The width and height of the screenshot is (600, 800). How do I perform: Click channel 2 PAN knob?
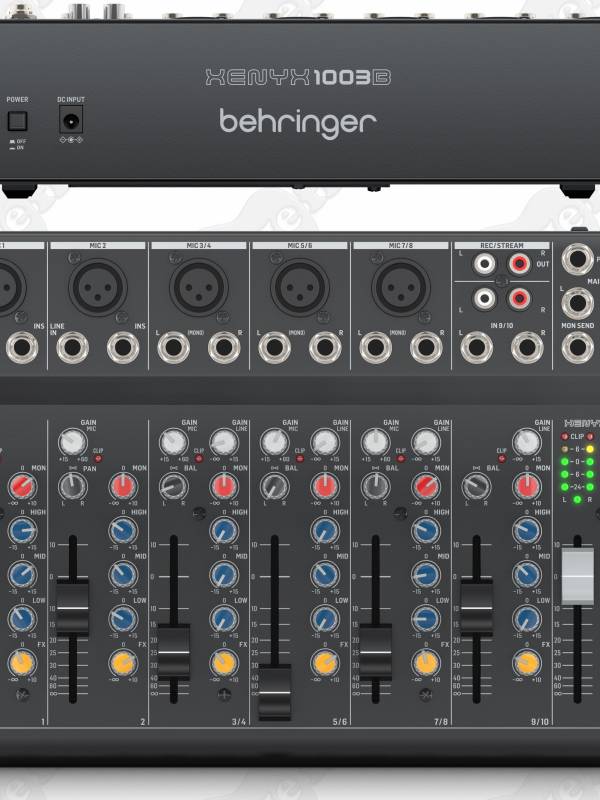point(72,486)
